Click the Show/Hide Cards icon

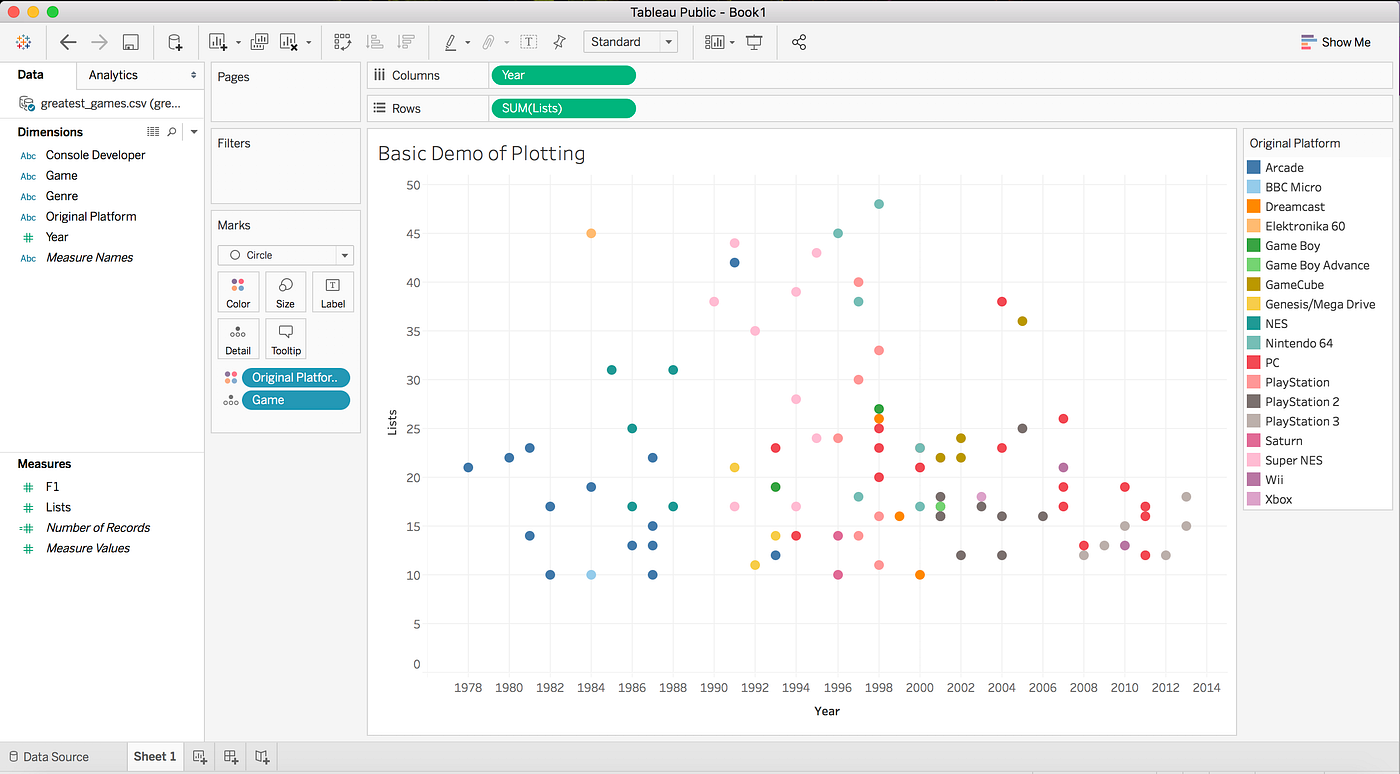(x=714, y=42)
